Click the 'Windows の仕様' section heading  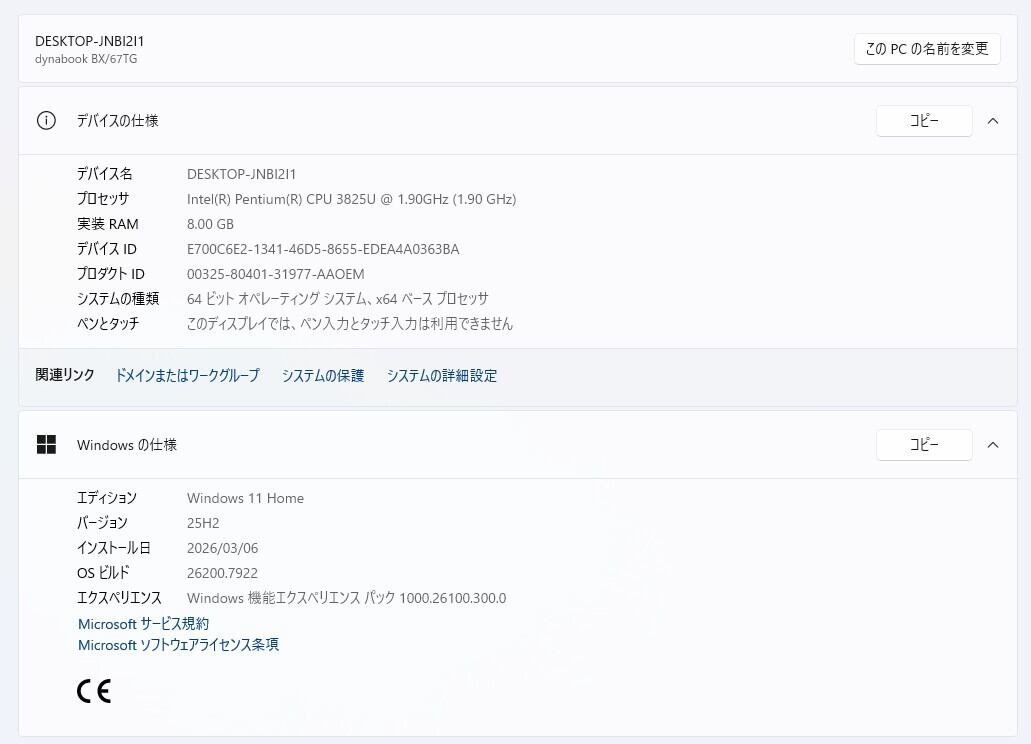click(127, 445)
